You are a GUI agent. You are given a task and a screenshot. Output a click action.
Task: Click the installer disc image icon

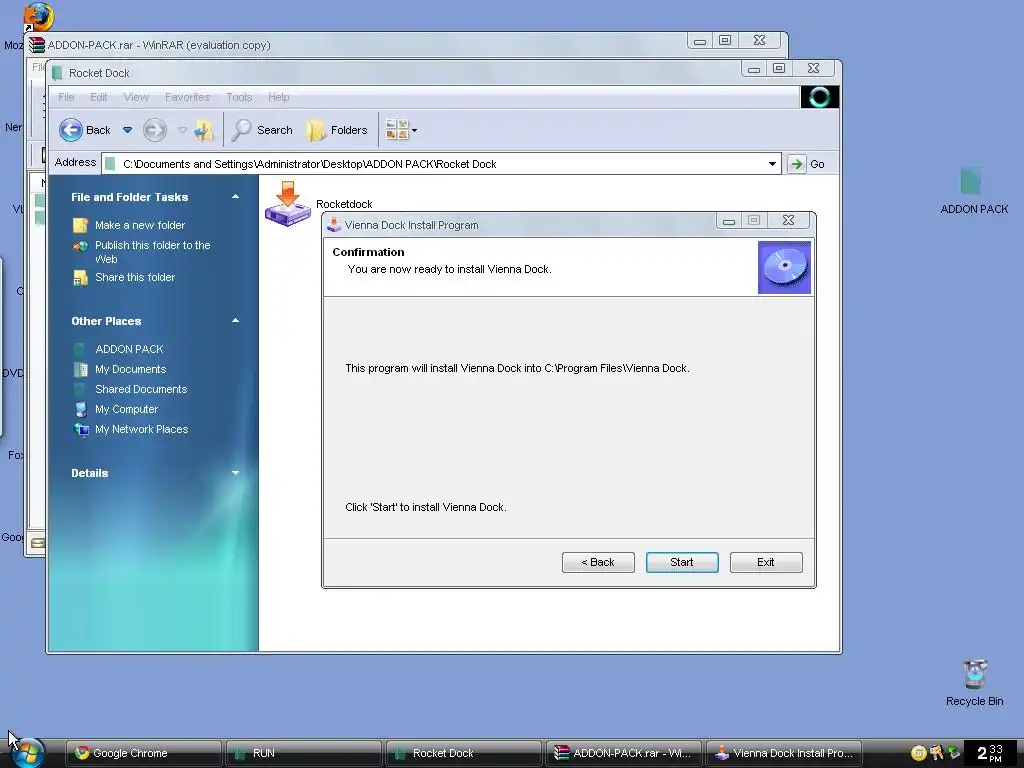pos(784,268)
